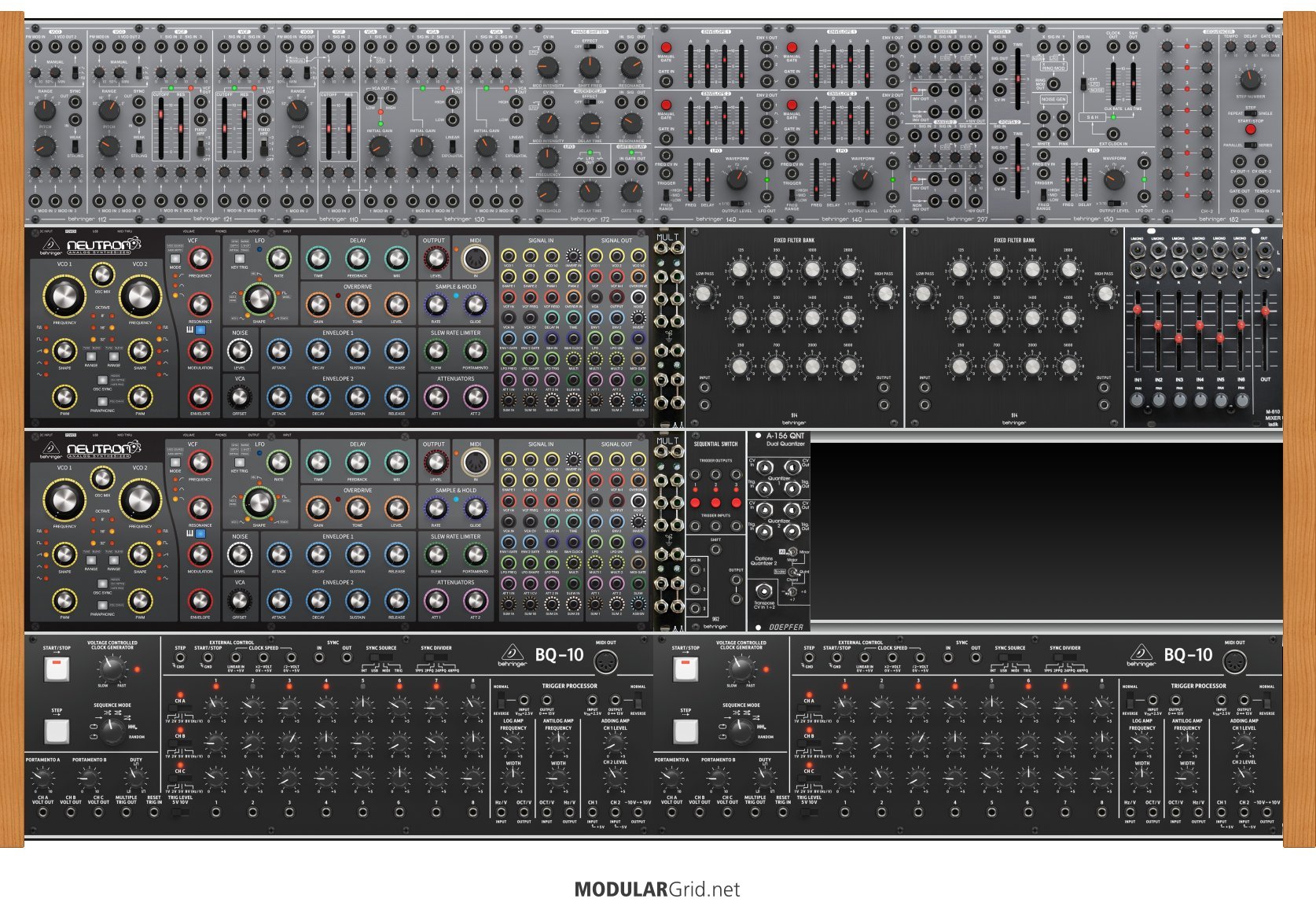
Task: Click DELAY FEEDBACK knob on upper Neutron
Action: tap(357, 258)
